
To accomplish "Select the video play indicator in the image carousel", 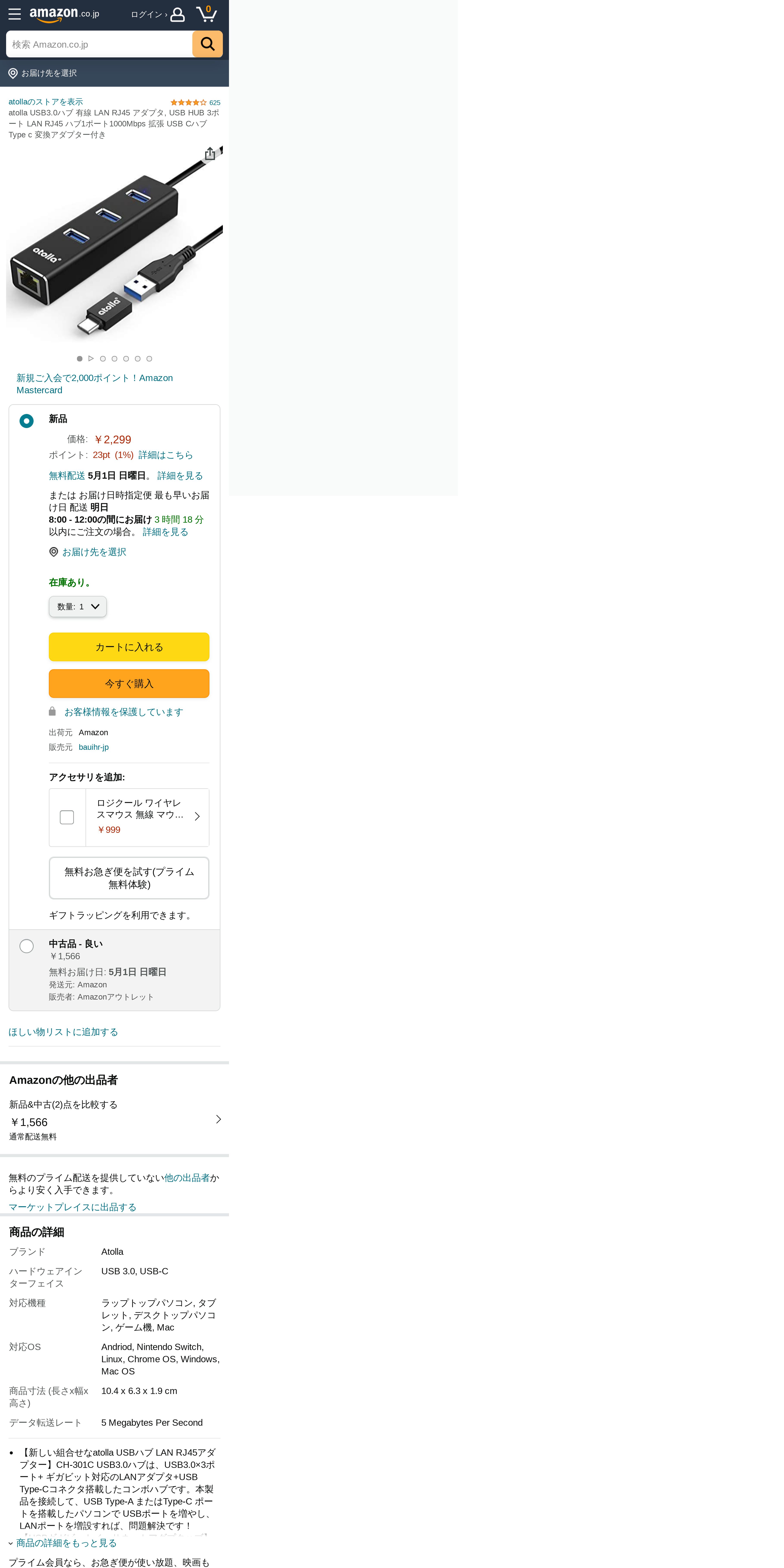I will (91, 359).
